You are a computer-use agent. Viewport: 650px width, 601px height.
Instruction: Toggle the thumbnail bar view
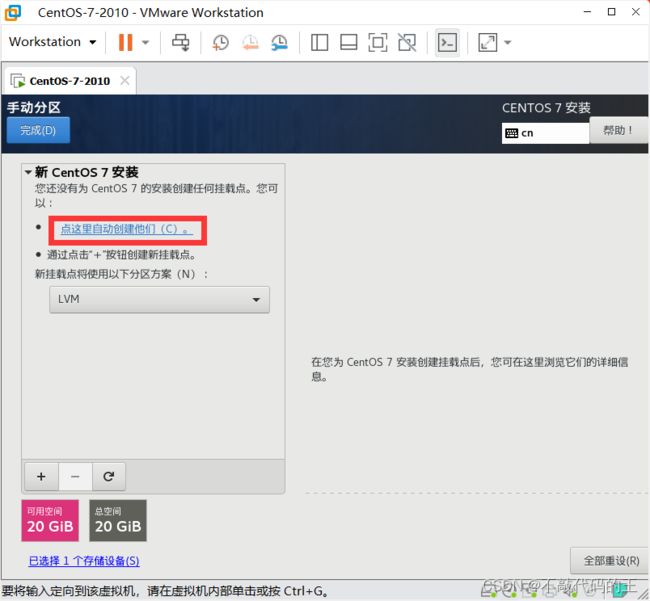349,42
